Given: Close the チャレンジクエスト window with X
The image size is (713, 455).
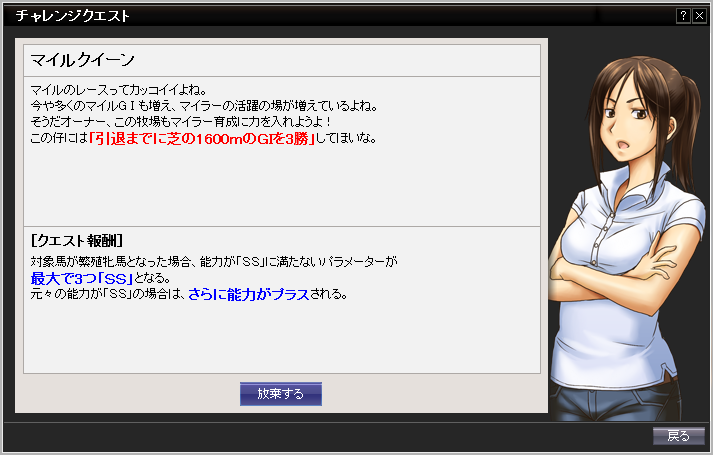Looking at the screenshot, I should 699,15.
